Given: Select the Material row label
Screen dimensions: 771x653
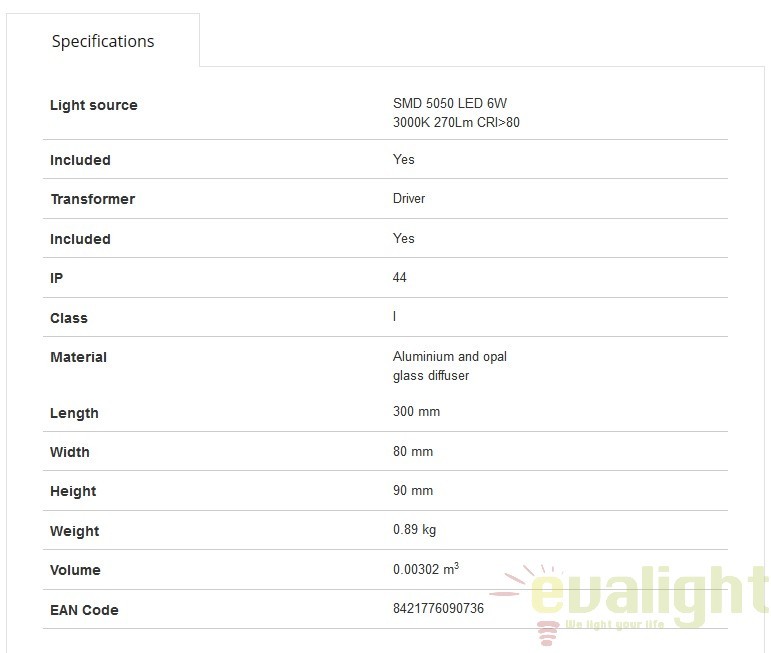Looking at the screenshot, I should pyautogui.click(x=78, y=357).
